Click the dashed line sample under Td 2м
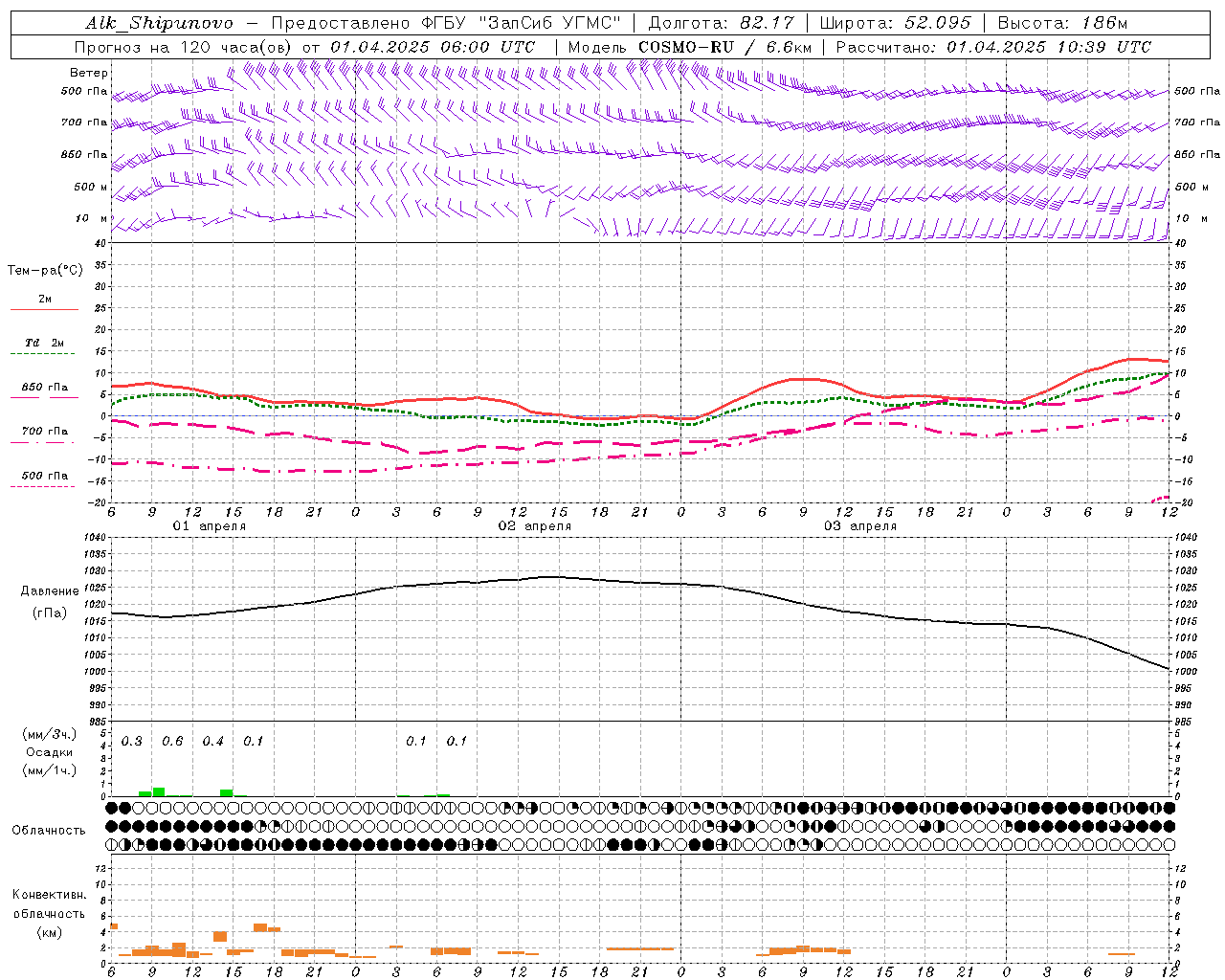Image resolution: width=1225 pixels, height=980 pixels. (42, 354)
